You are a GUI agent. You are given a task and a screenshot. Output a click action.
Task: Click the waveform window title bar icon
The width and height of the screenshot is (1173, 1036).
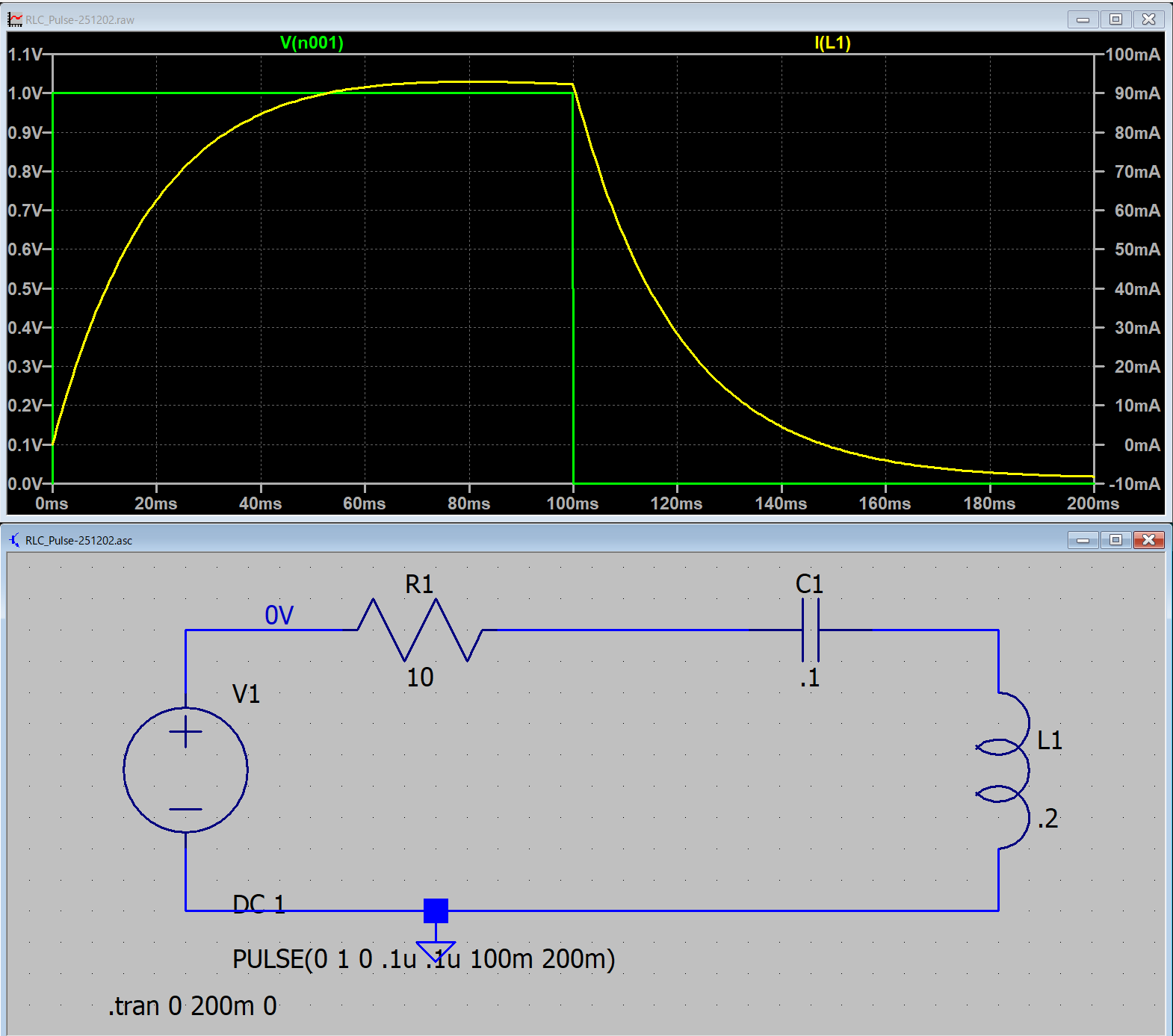tap(15, 19)
